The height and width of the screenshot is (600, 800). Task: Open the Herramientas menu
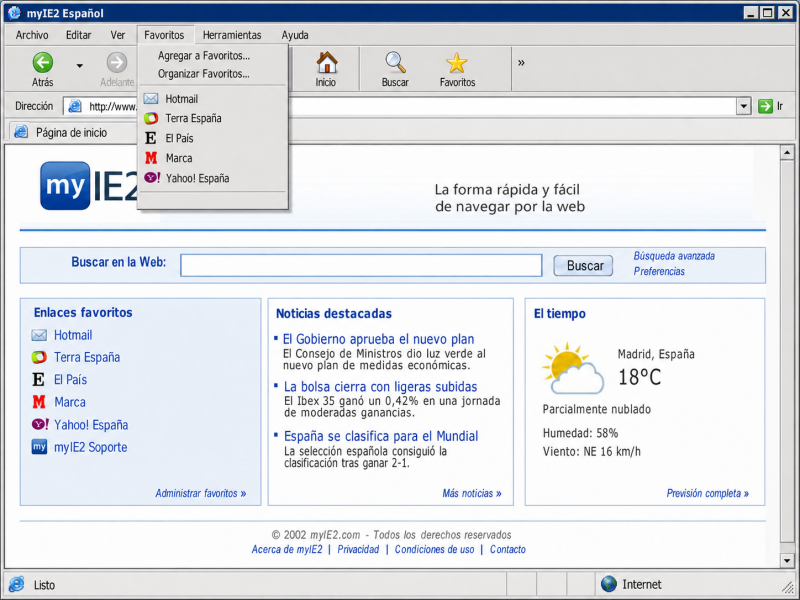232,35
